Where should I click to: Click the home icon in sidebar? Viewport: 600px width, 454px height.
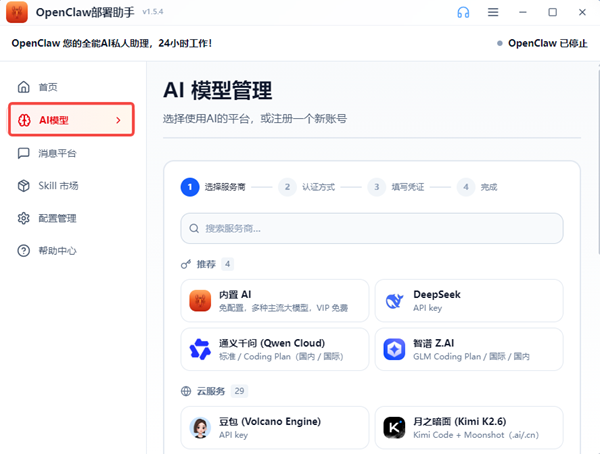click(24, 87)
